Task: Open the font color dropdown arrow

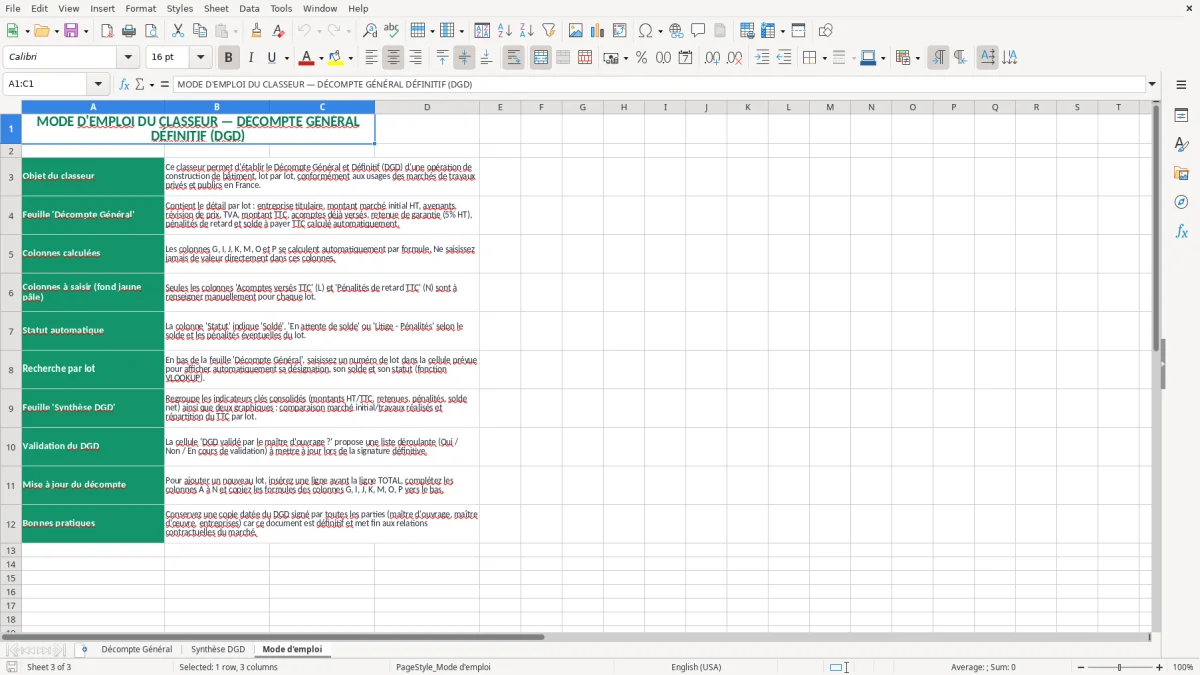Action: tap(321, 58)
